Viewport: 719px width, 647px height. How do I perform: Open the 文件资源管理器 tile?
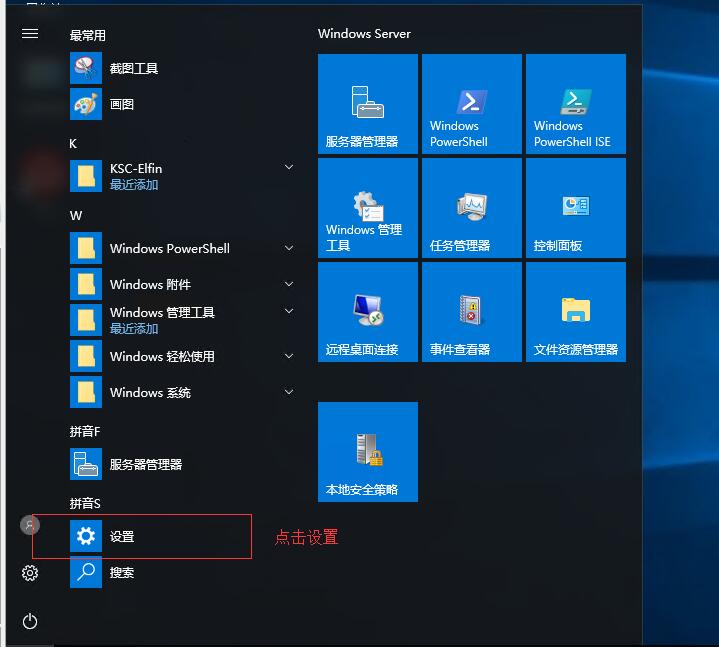576,312
